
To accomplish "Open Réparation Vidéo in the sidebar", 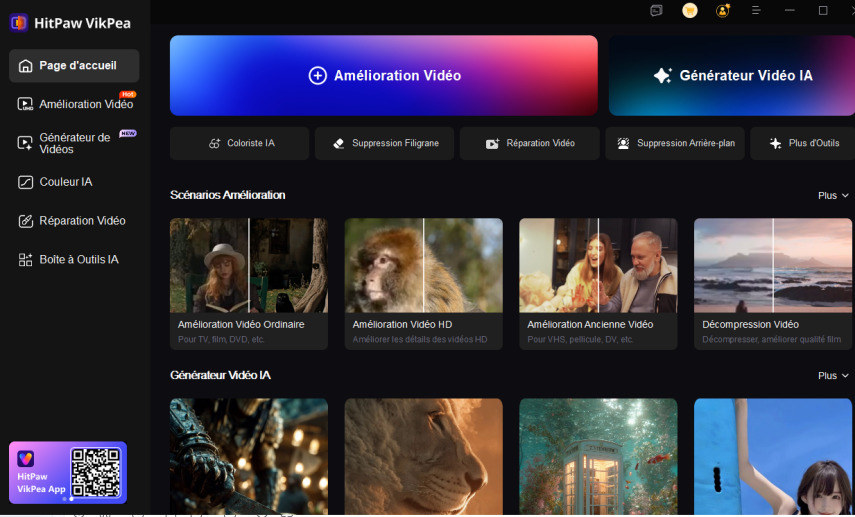I will coord(74,221).
